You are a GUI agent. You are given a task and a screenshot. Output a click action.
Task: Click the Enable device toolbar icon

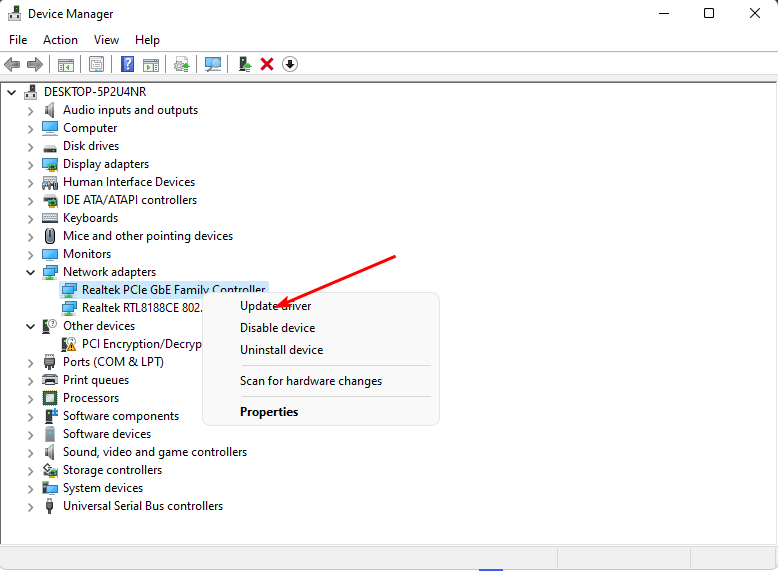pos(245,64)
